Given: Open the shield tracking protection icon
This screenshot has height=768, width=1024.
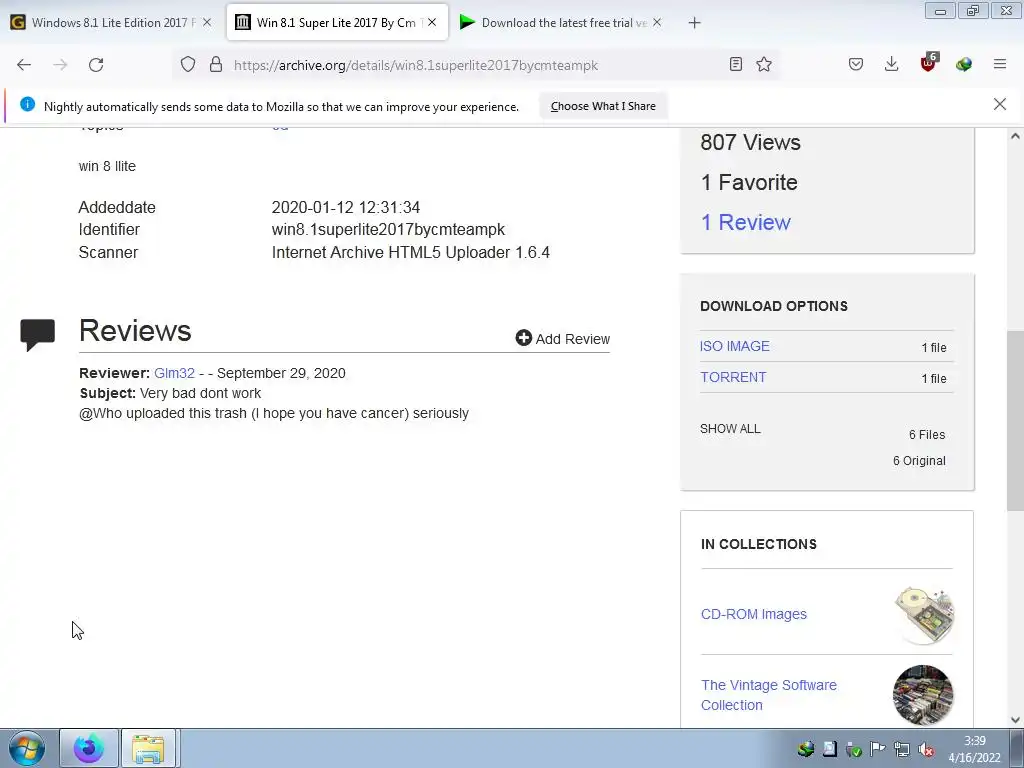Looking at the screenshot, I should click(188, 65).
